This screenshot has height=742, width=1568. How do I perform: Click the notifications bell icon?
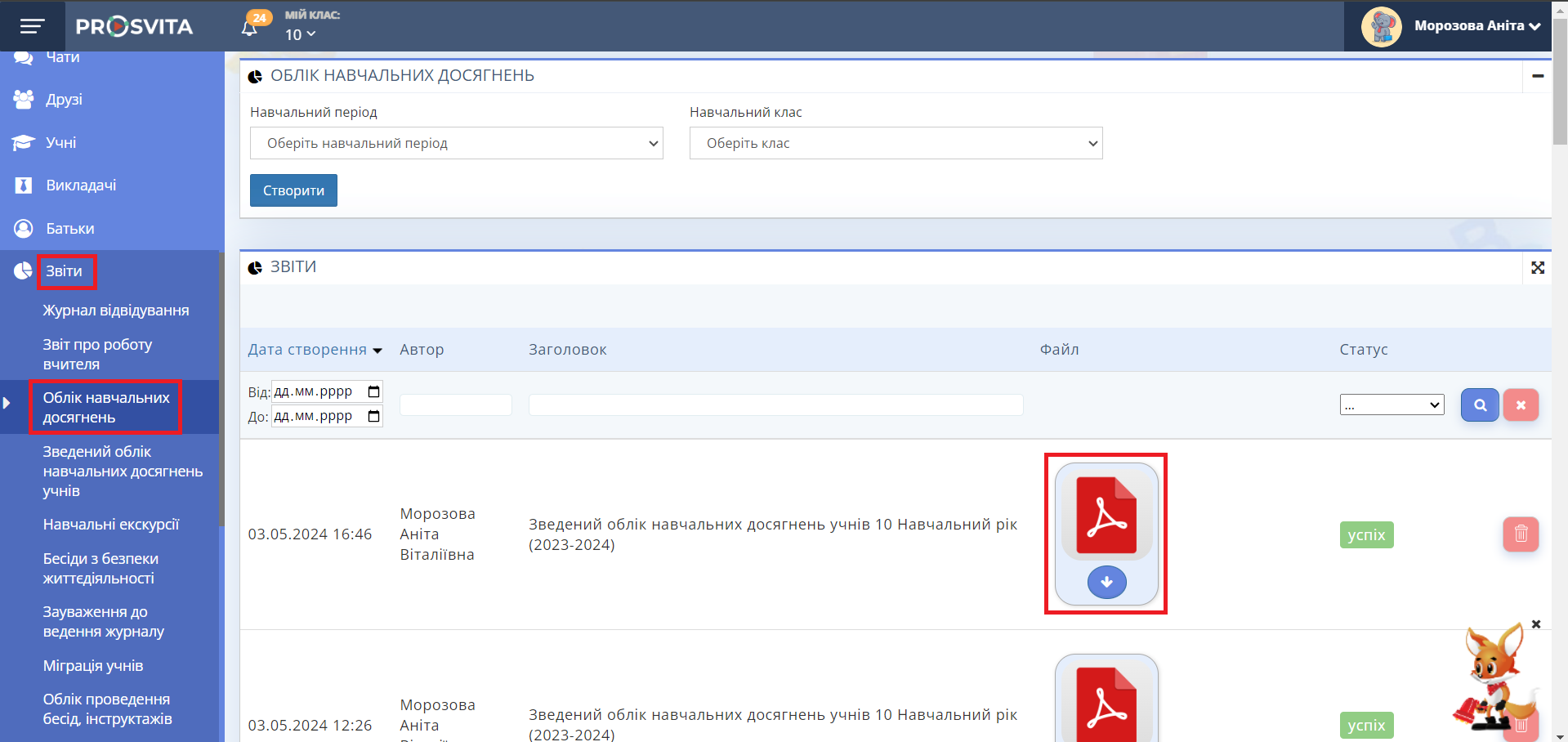[250, 28]
